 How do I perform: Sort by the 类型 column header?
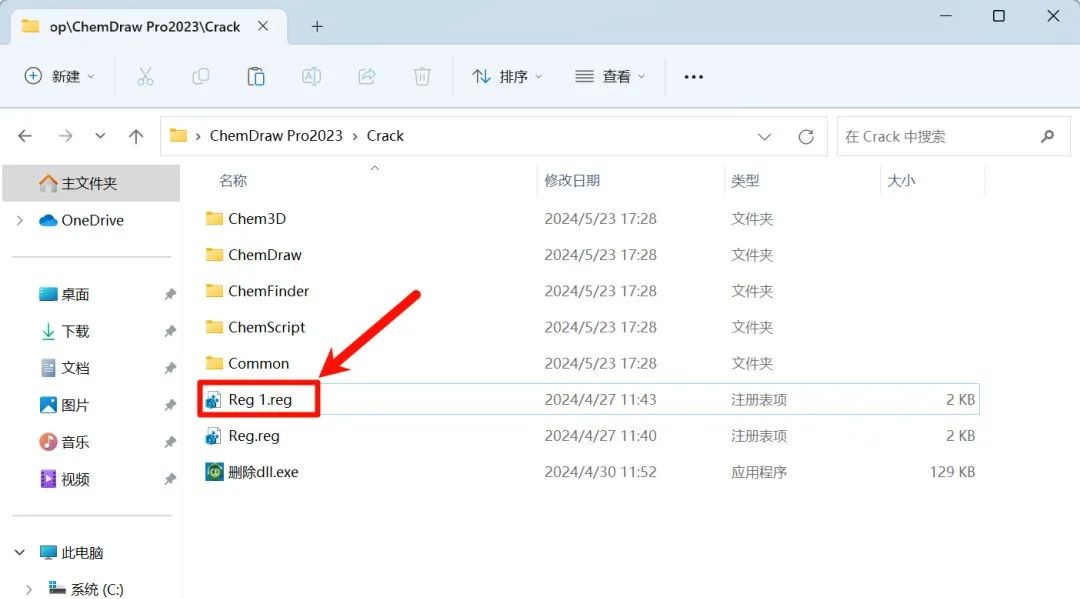(745, 180)
